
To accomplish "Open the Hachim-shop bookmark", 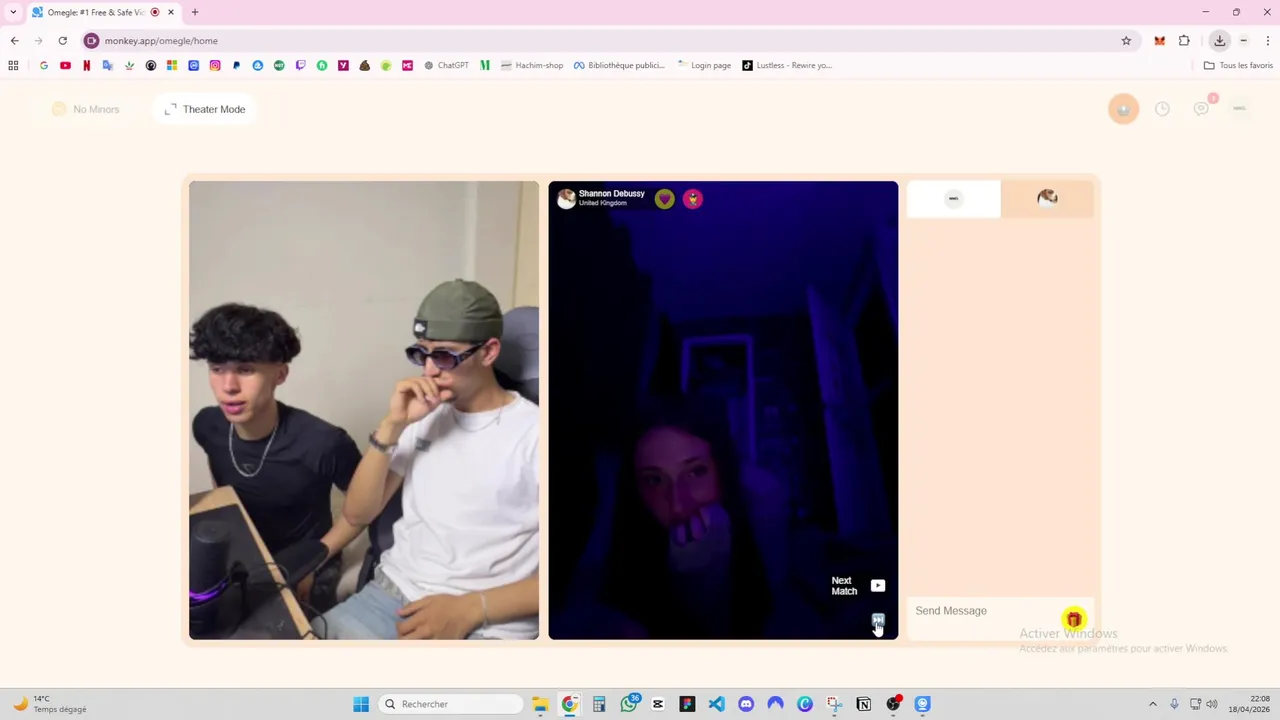I will (x=532, y=65).
